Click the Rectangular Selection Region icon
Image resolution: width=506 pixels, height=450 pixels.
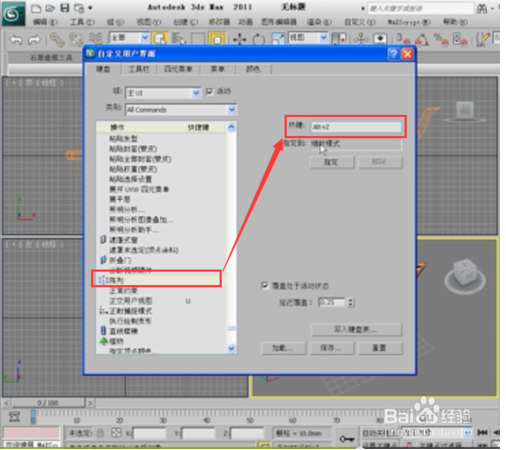point(197,39)
